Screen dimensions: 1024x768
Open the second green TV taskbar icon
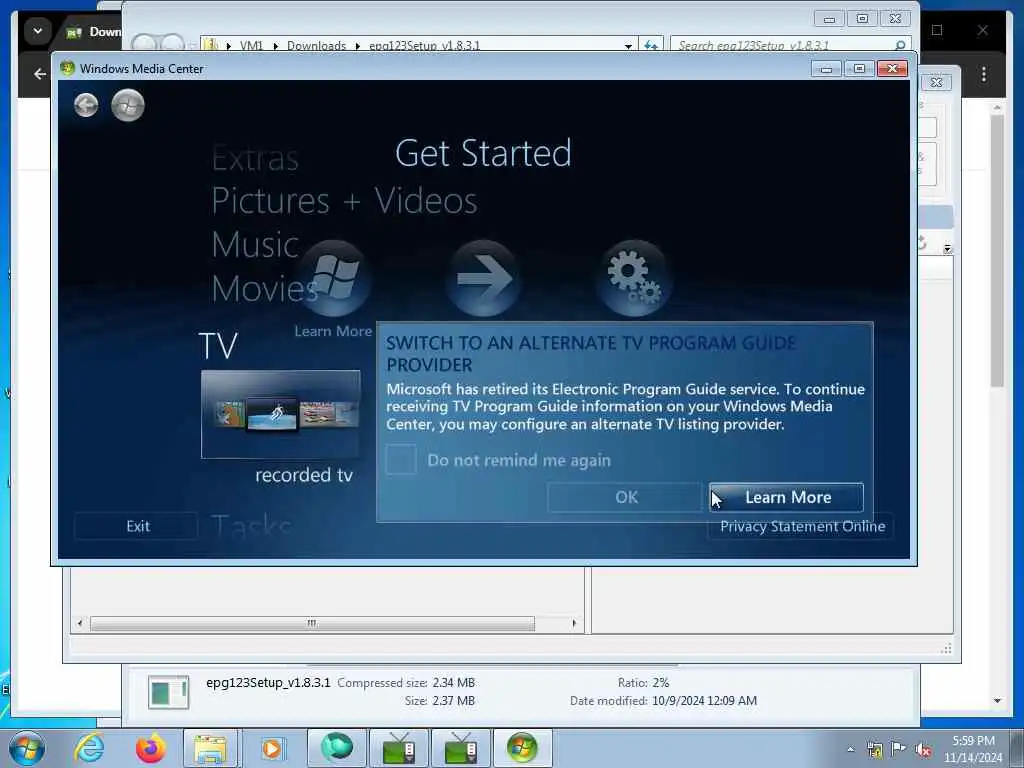point(460,748)
